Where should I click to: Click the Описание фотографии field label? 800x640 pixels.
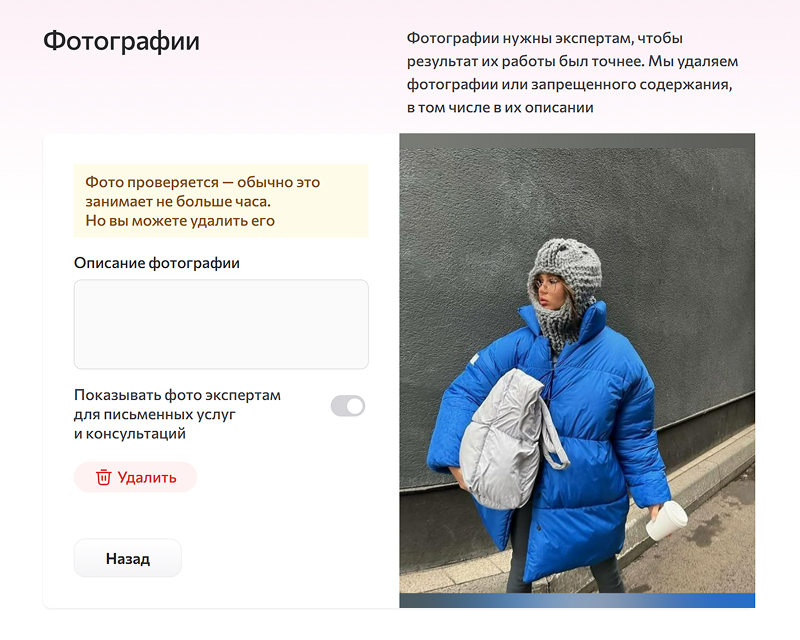click(157, 263)
